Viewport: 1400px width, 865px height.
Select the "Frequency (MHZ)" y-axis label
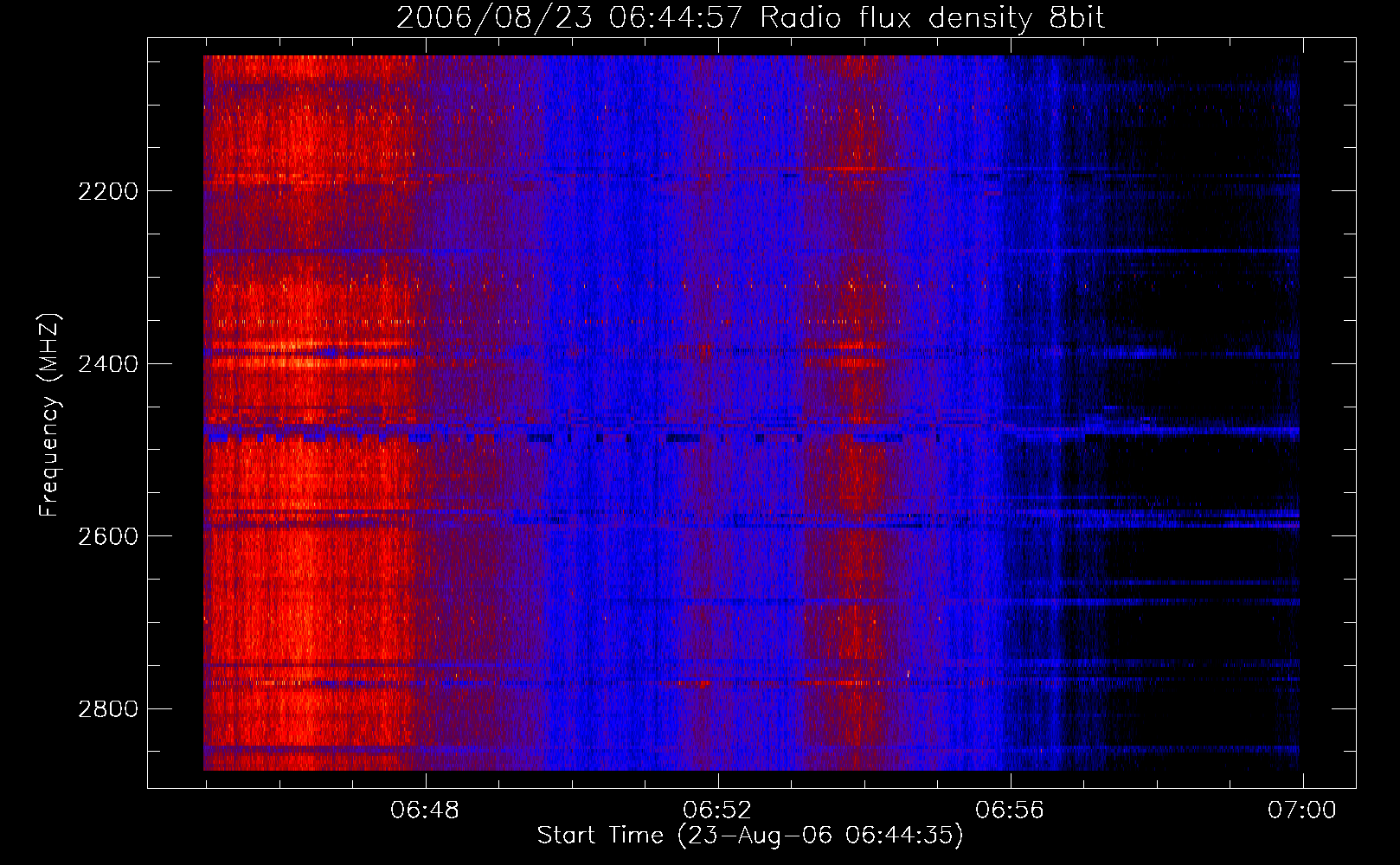point(49,414)
